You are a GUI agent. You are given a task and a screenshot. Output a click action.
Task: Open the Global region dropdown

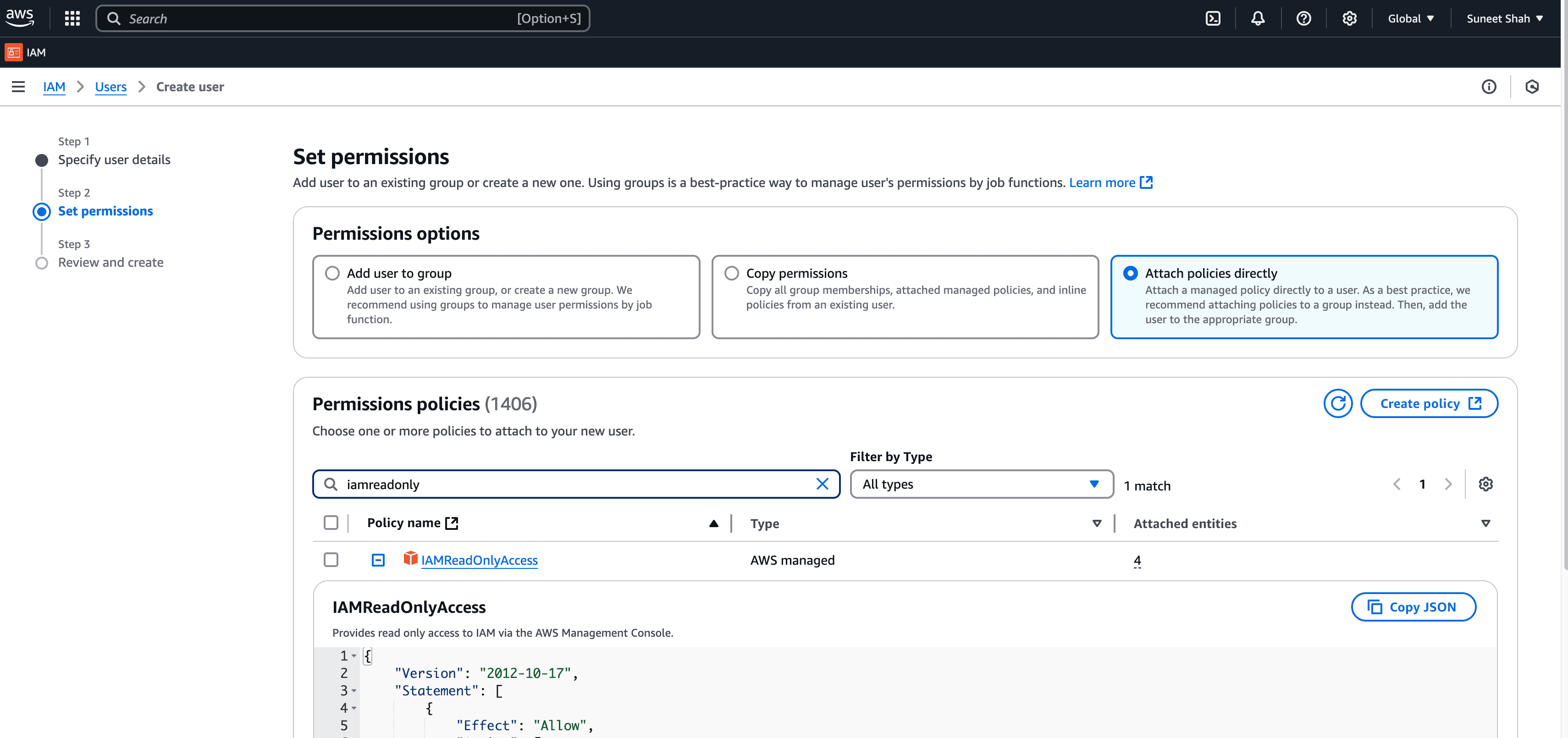click(x=1410, y=18)
